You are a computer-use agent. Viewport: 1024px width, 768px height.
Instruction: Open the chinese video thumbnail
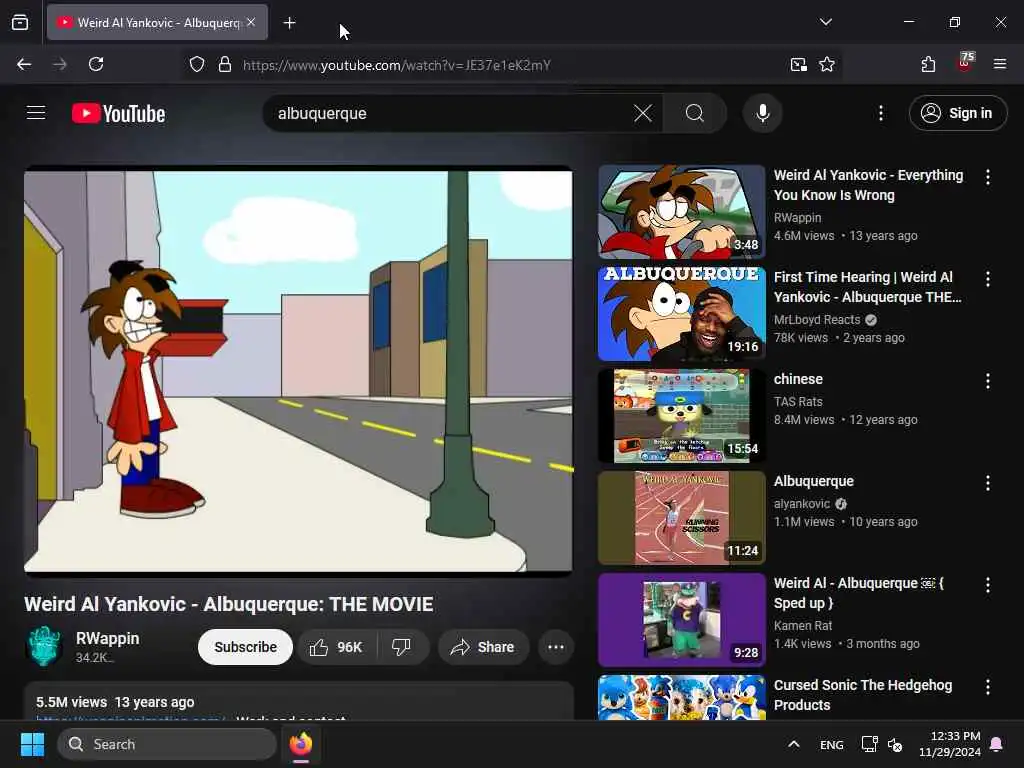(x=681, y=415)
